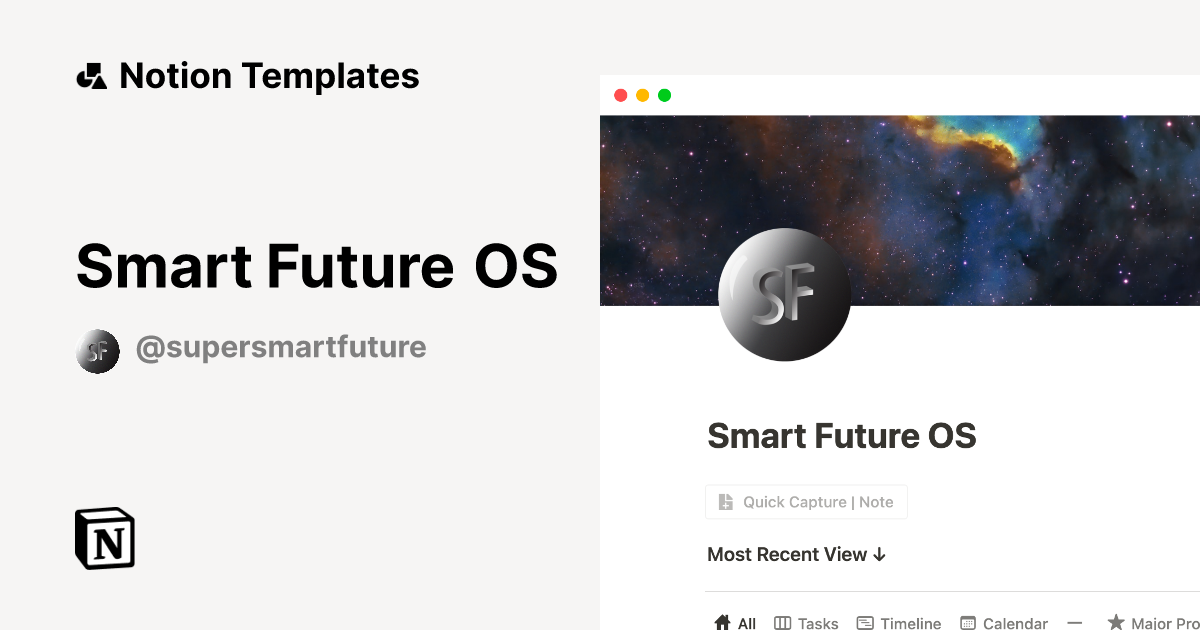Click the Smart Future OS page title
1200x630 pixels.
[842, 436]
